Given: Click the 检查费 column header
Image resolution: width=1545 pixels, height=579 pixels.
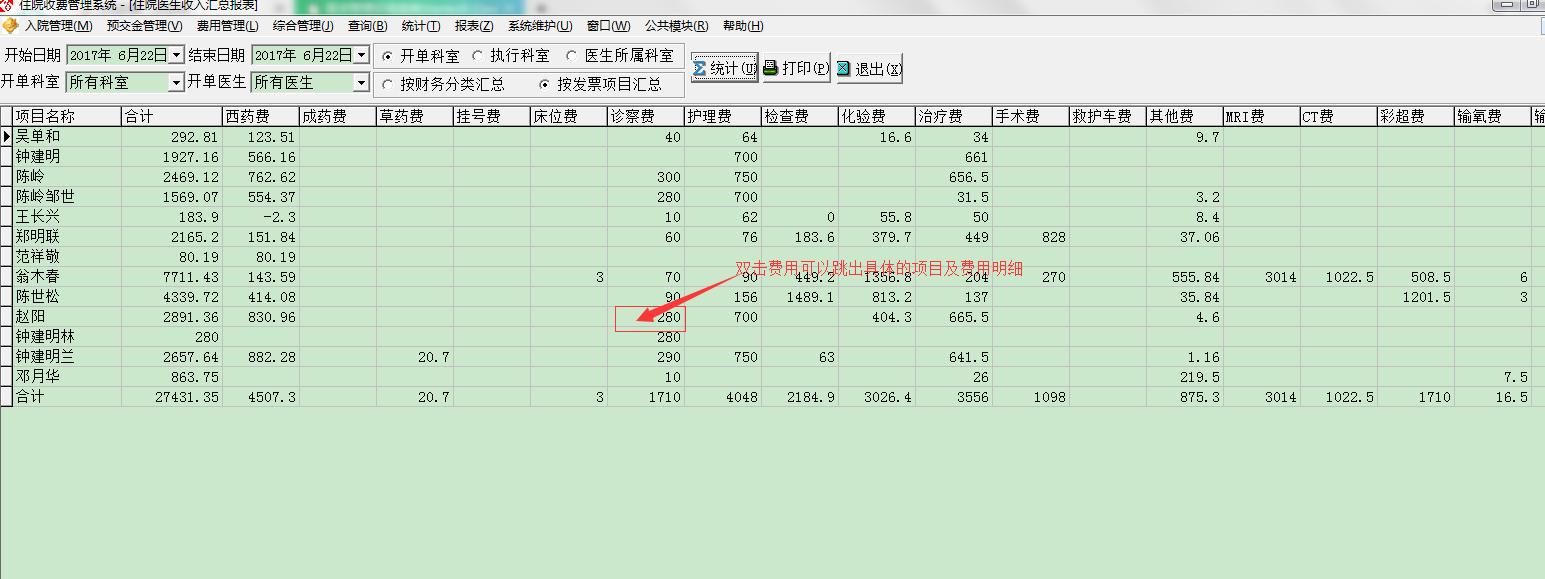Looking at the screenshot, I should pyautogui.click(x=800, y=117).
